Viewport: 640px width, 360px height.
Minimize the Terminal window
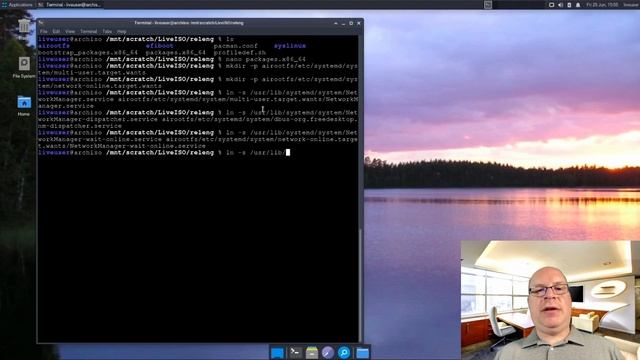click(x=344, y=23)
